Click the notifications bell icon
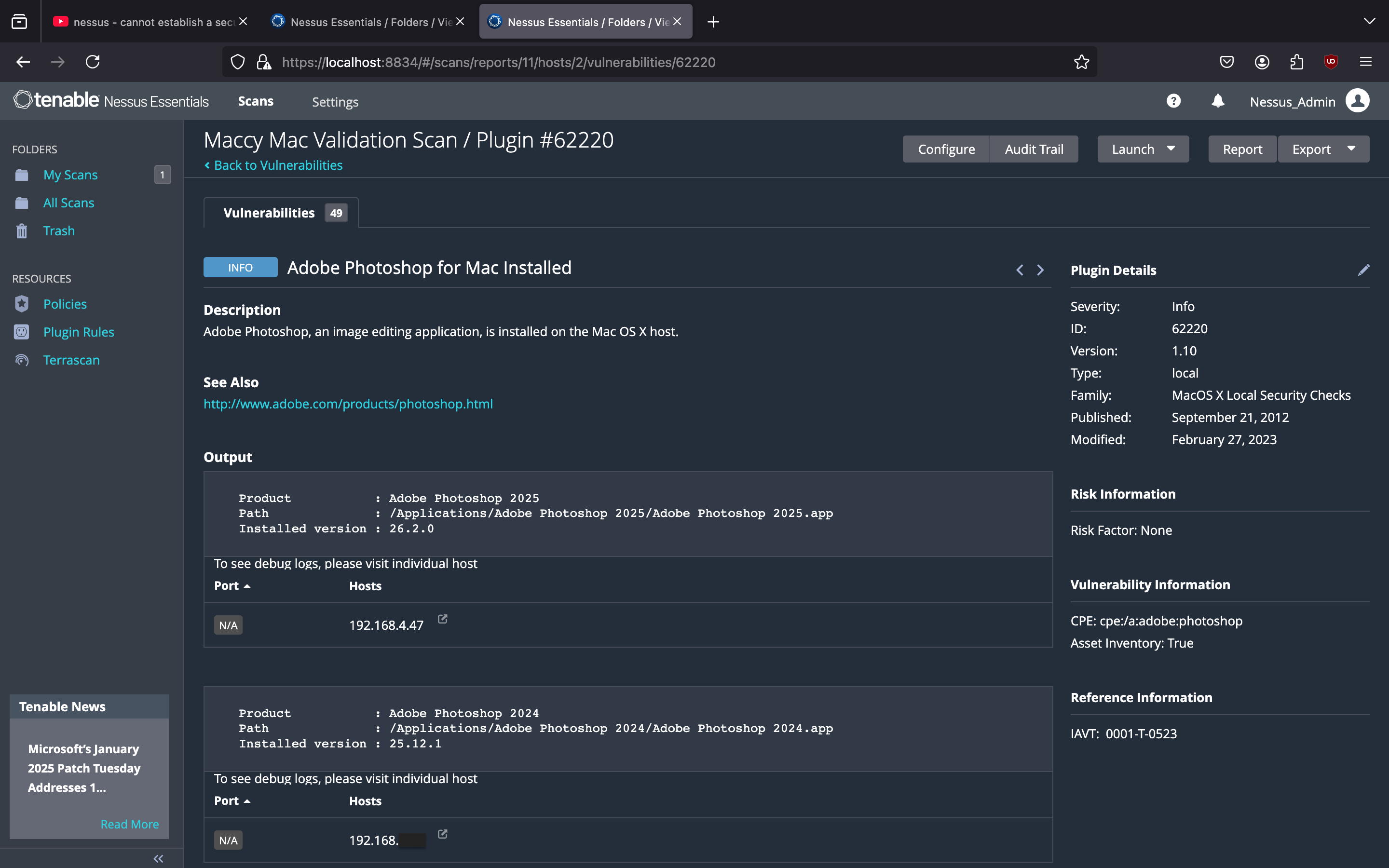 [x=1217, y=102]
